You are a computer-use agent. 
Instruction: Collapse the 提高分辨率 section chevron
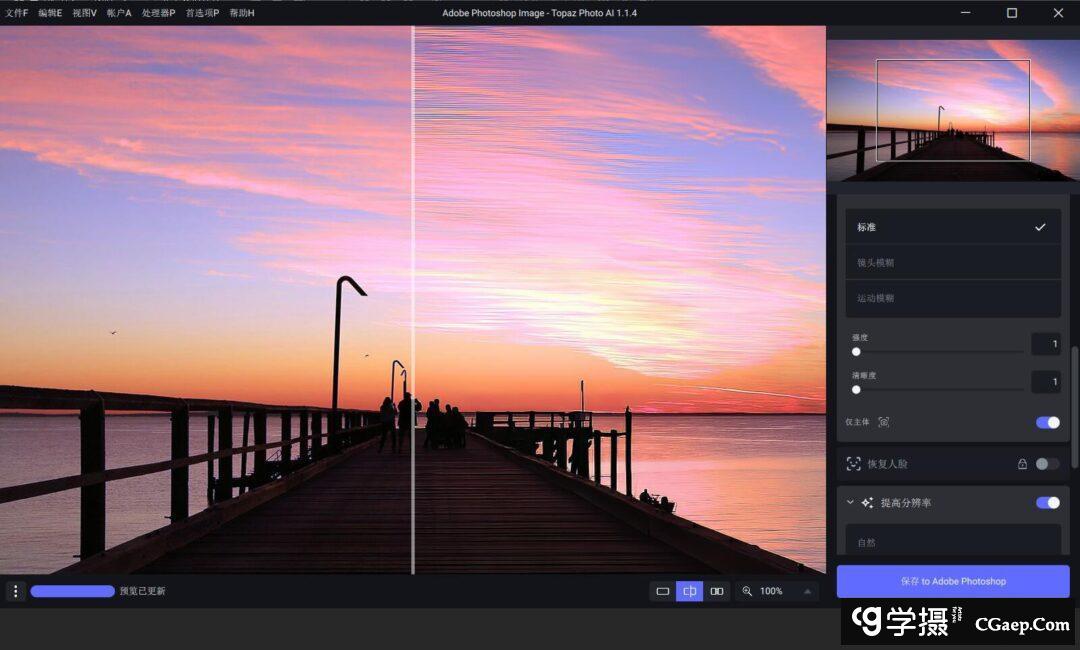coord(850,502)
